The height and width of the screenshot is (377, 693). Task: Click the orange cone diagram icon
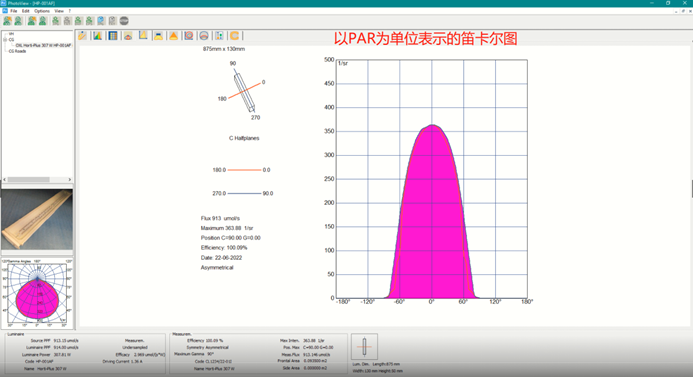(174, 36)
